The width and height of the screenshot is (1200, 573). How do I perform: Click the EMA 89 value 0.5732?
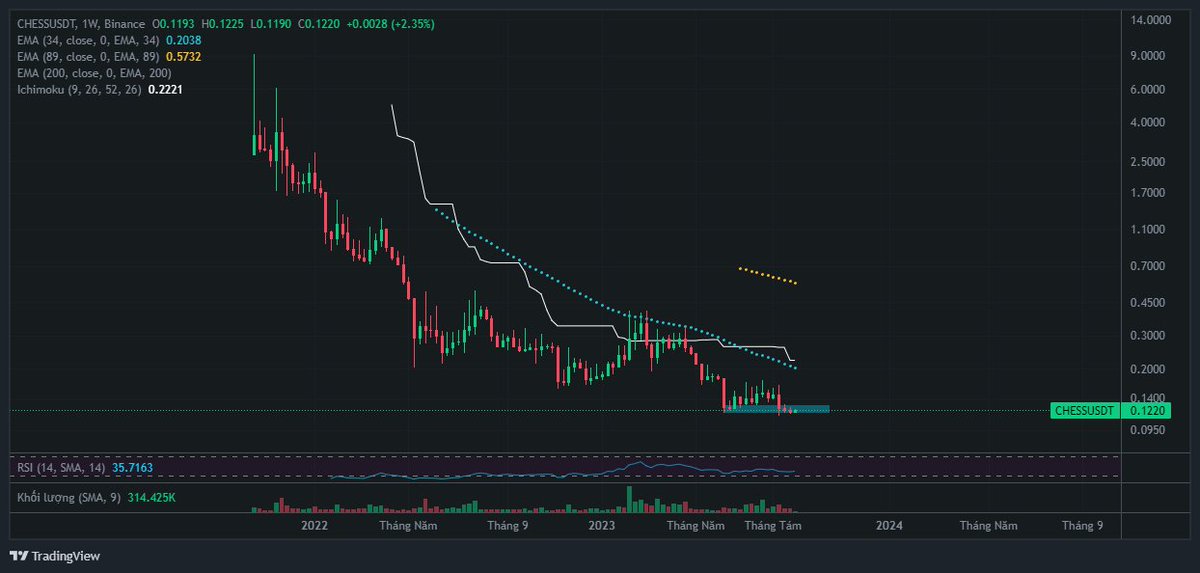pyautogui.click(x=183, y=57)
